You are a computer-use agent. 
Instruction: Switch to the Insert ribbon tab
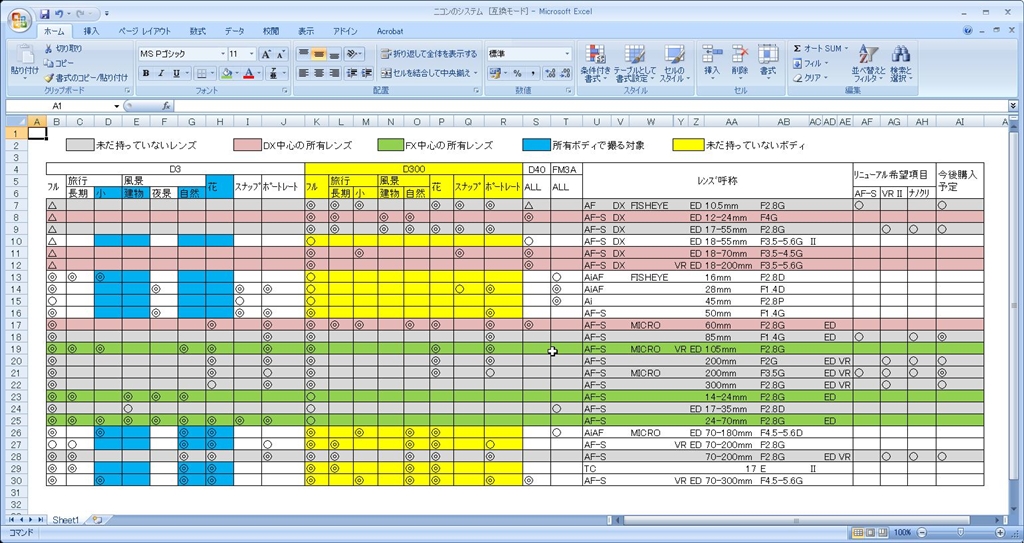click(91, 32)
